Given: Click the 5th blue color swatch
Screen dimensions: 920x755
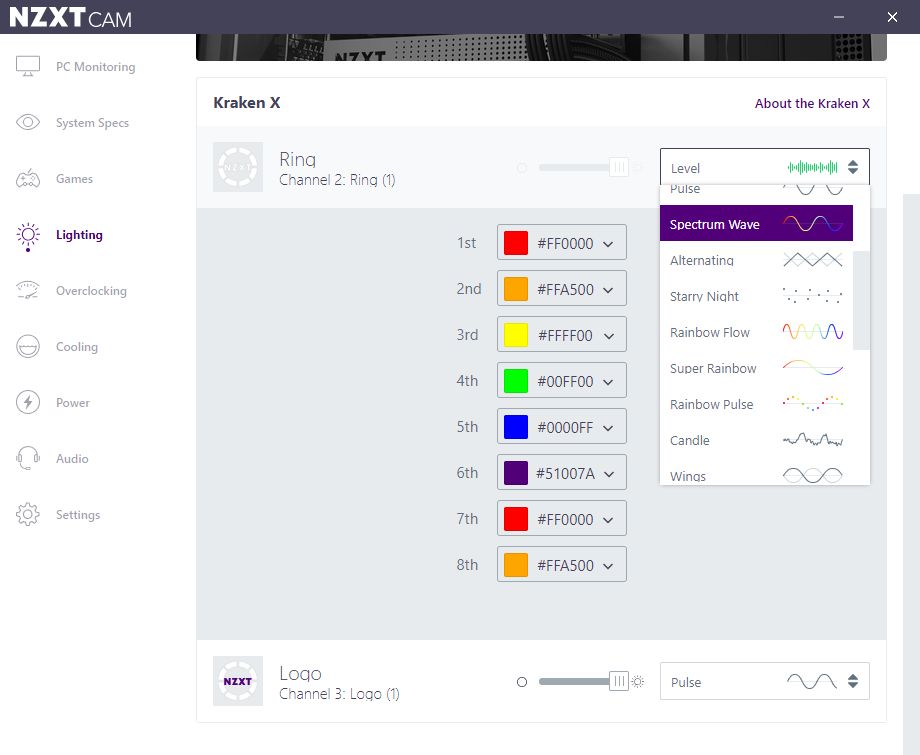Looking at the screenshot, I should (516, 427).
